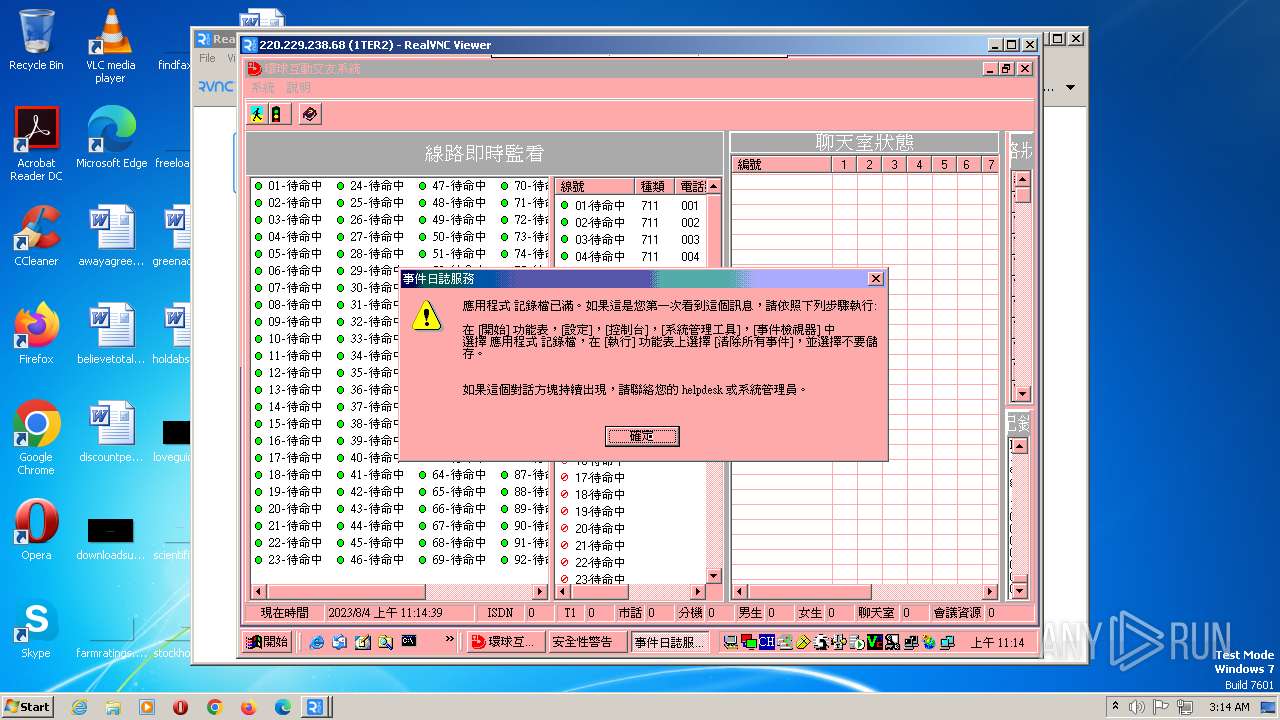Click scroll-down arrow of line table
This screenshot has width=1280, height=720.
pyautogui.click(x=714, y=576)
